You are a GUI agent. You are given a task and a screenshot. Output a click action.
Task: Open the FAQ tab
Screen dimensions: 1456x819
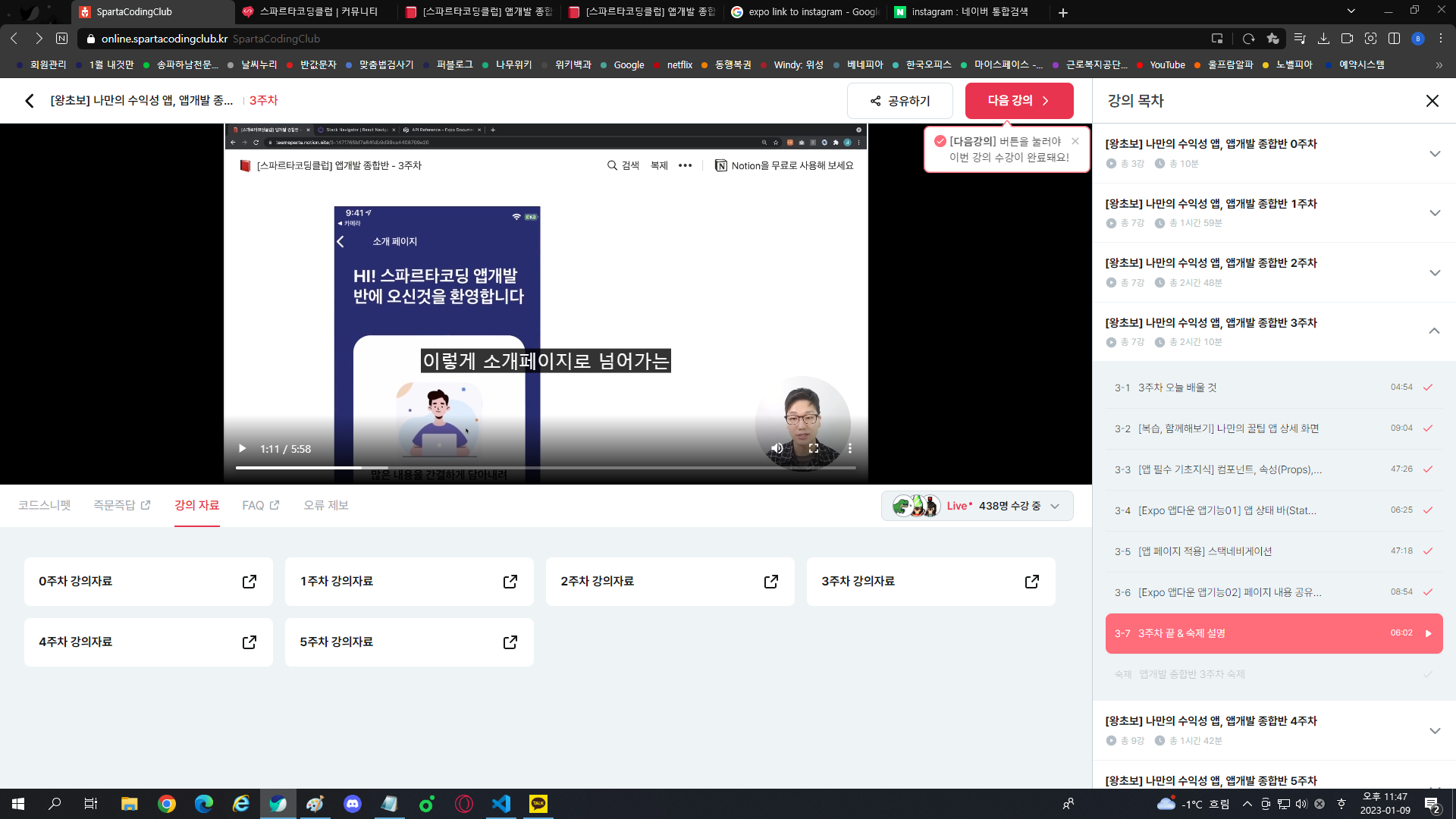(261, 505)
